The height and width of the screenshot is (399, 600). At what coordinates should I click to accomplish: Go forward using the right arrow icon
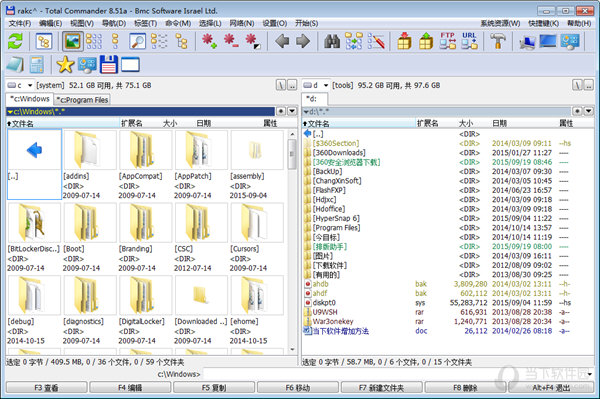coord(303,41)
